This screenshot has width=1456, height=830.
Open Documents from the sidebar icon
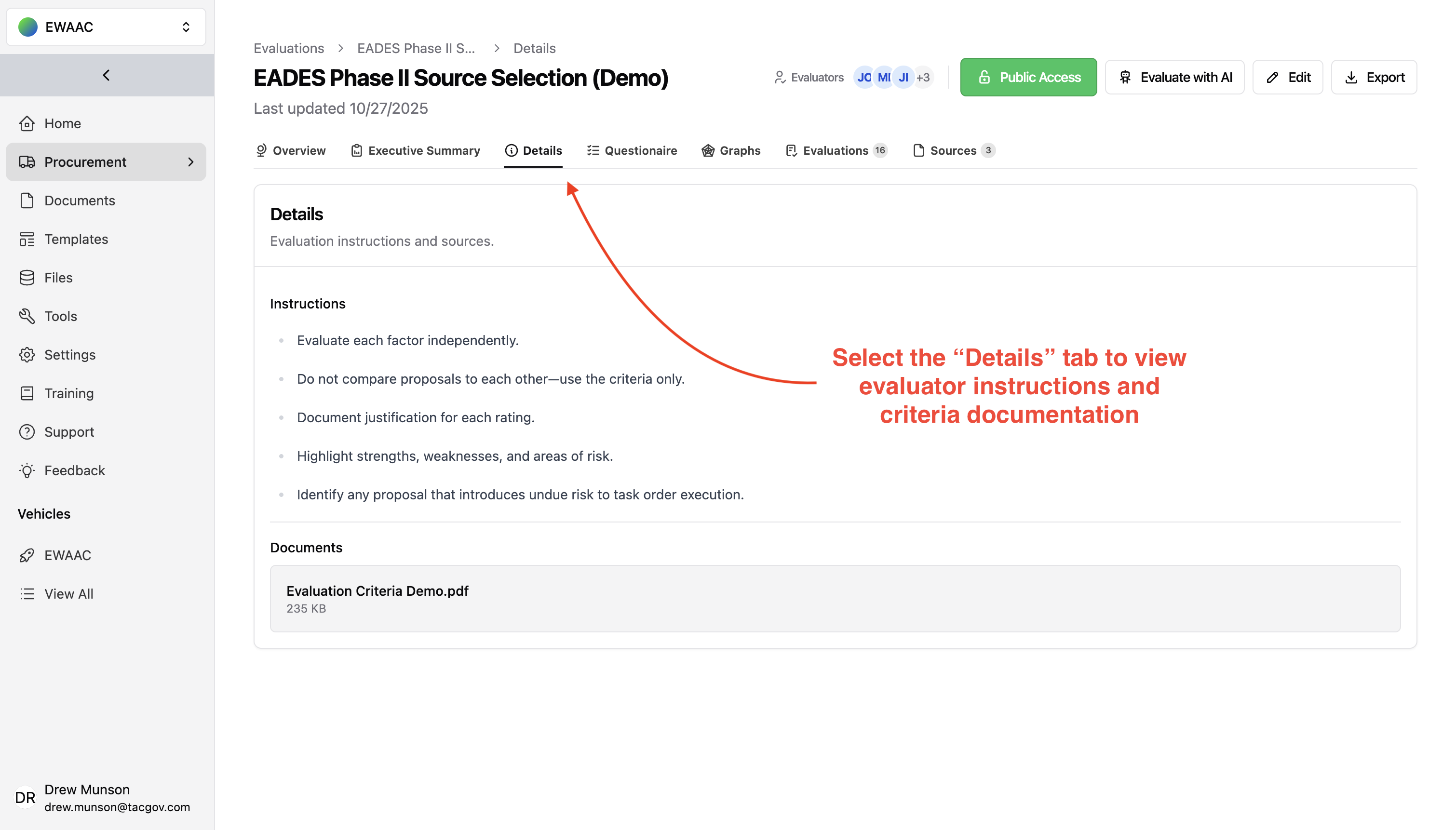pyautogui.click(x=27, y=201)
